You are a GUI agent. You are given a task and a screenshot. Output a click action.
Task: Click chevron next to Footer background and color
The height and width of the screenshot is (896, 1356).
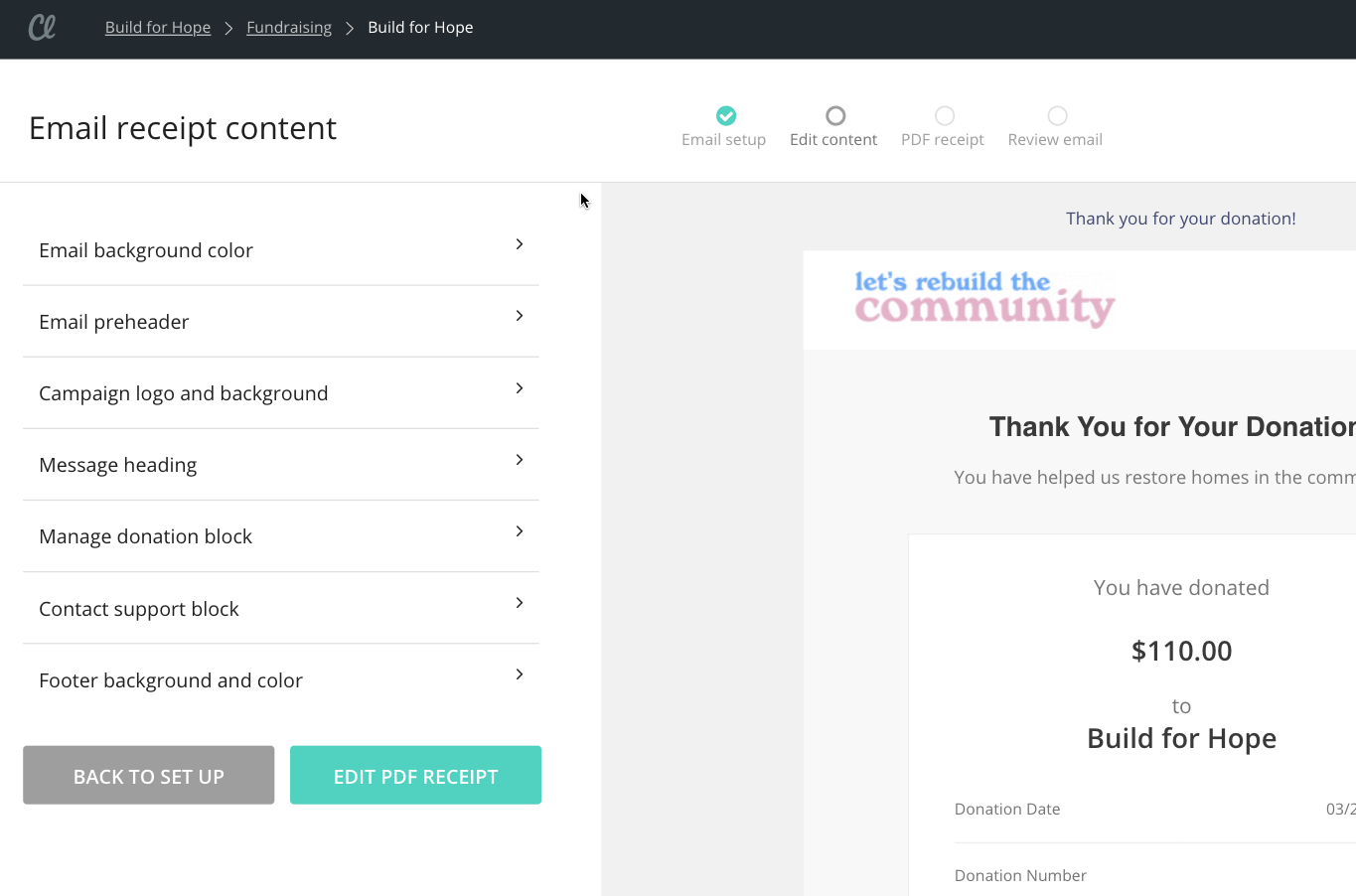520,674
